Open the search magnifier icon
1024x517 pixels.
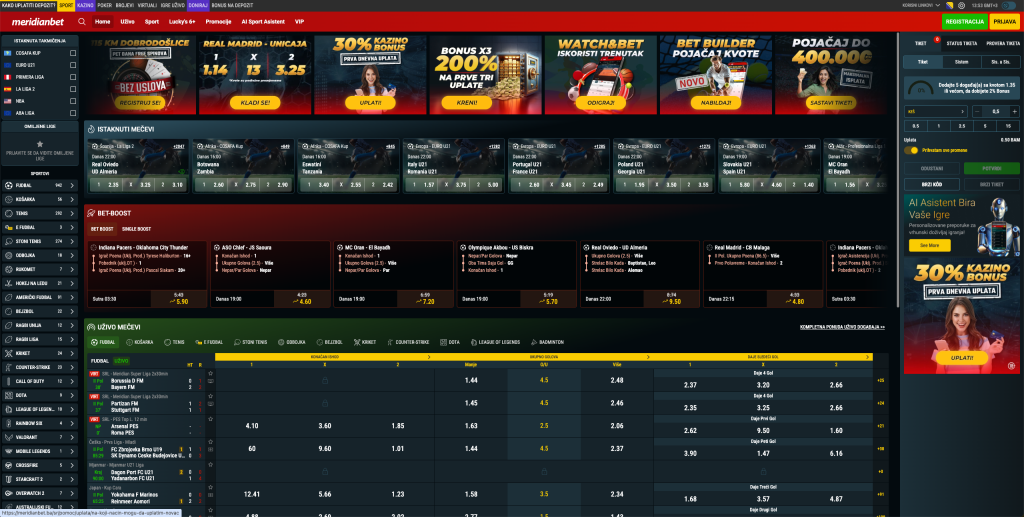[82, 22]
